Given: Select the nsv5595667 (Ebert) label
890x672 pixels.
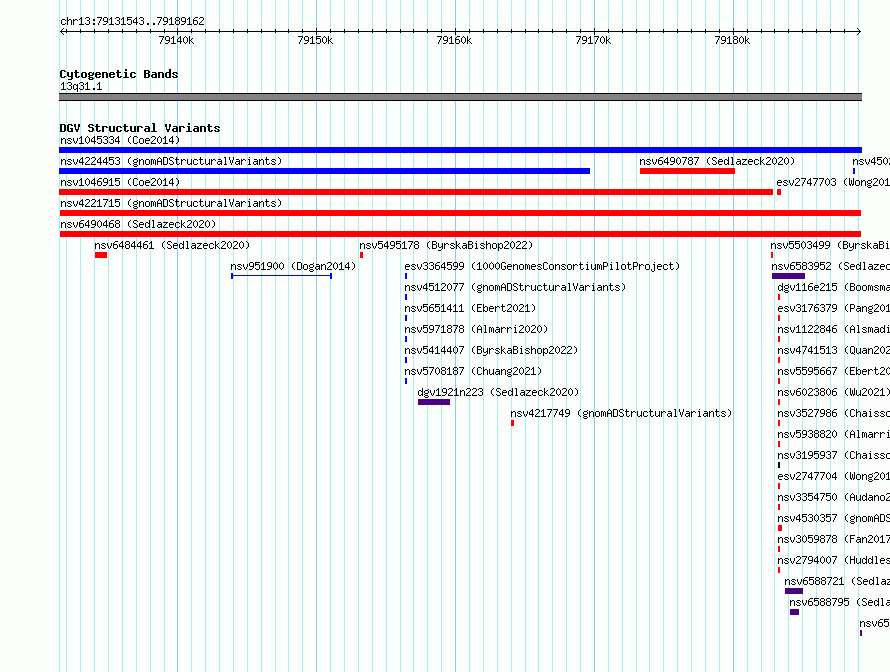Looking at the screenshot, I should (833, 371).
